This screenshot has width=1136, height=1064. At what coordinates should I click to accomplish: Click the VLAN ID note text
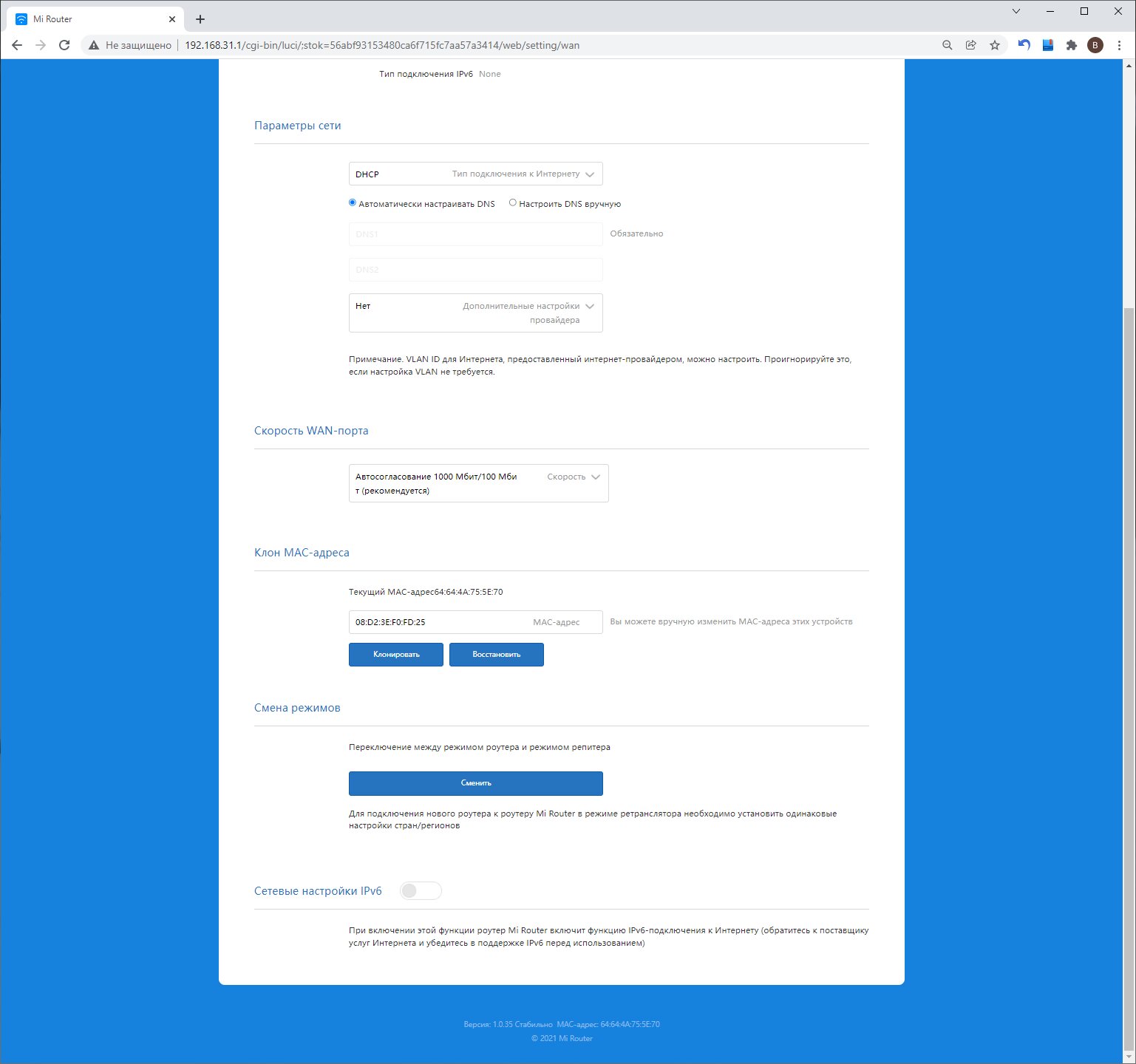[x=600, y=366]
